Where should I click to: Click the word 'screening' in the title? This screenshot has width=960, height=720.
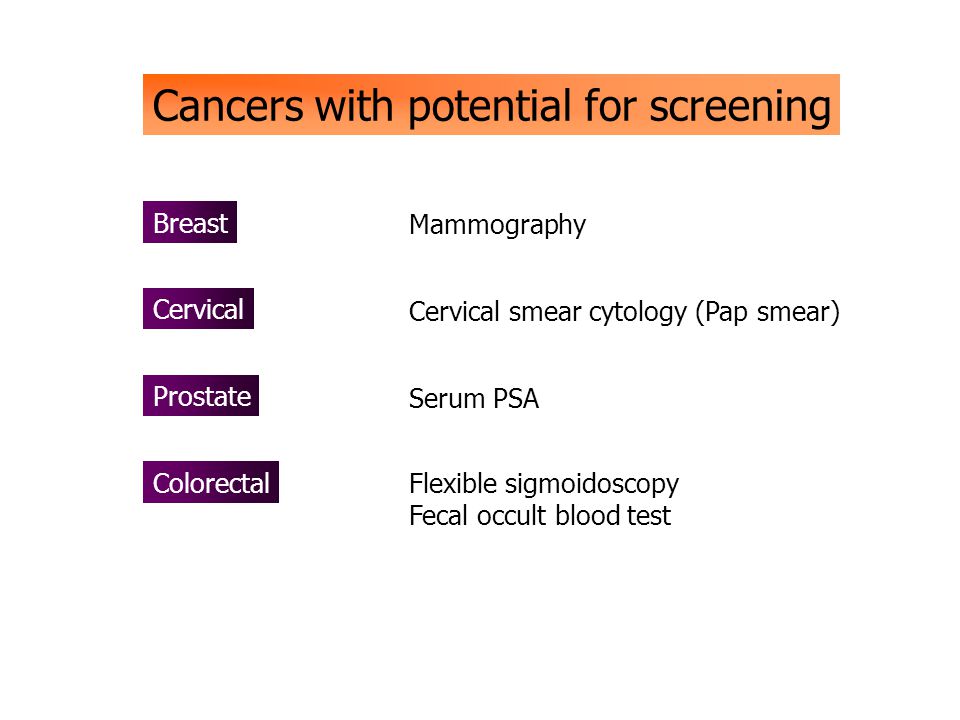(740, 108)
